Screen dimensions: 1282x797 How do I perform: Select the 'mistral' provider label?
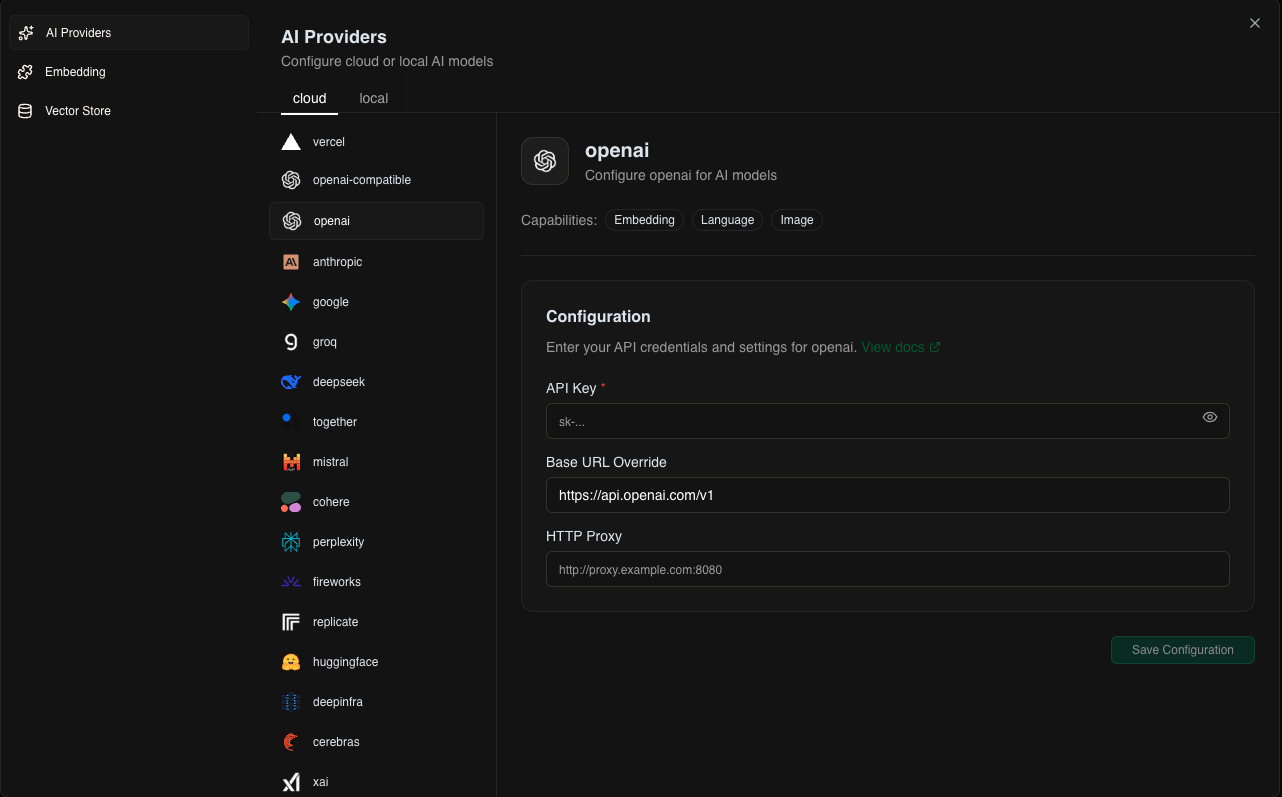pos(331,462)
